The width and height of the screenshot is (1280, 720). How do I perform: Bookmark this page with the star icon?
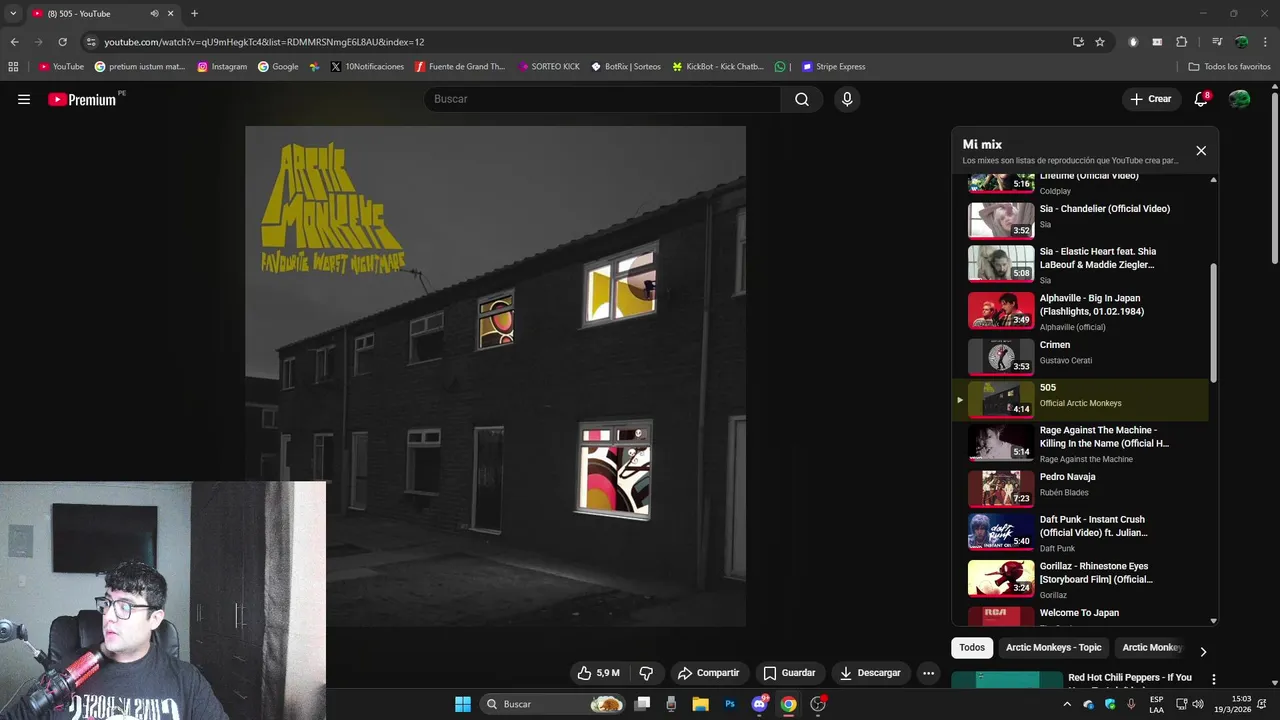click(x=1100, y=42)
